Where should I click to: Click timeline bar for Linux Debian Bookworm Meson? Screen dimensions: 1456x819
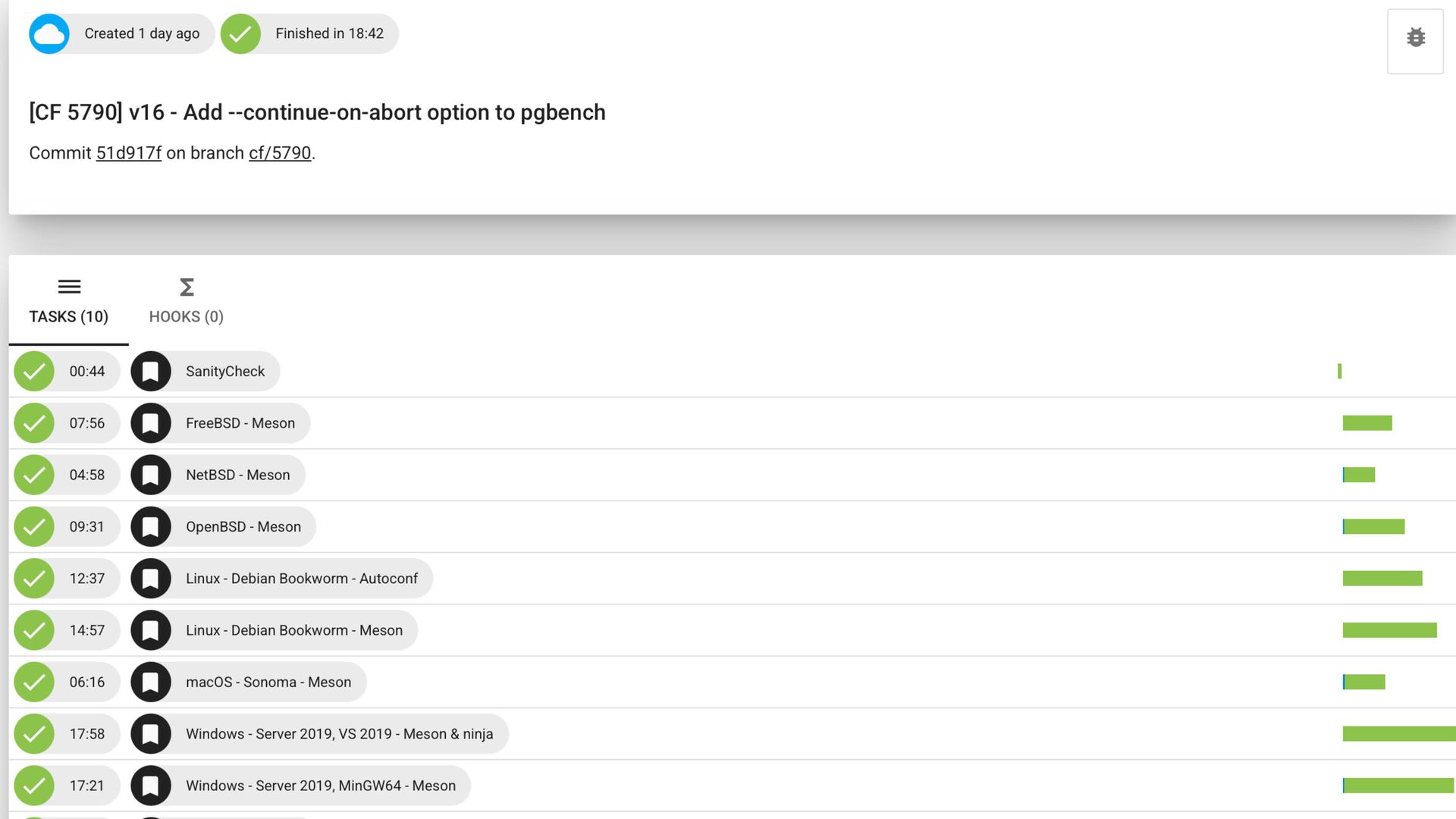[1389, 630]
